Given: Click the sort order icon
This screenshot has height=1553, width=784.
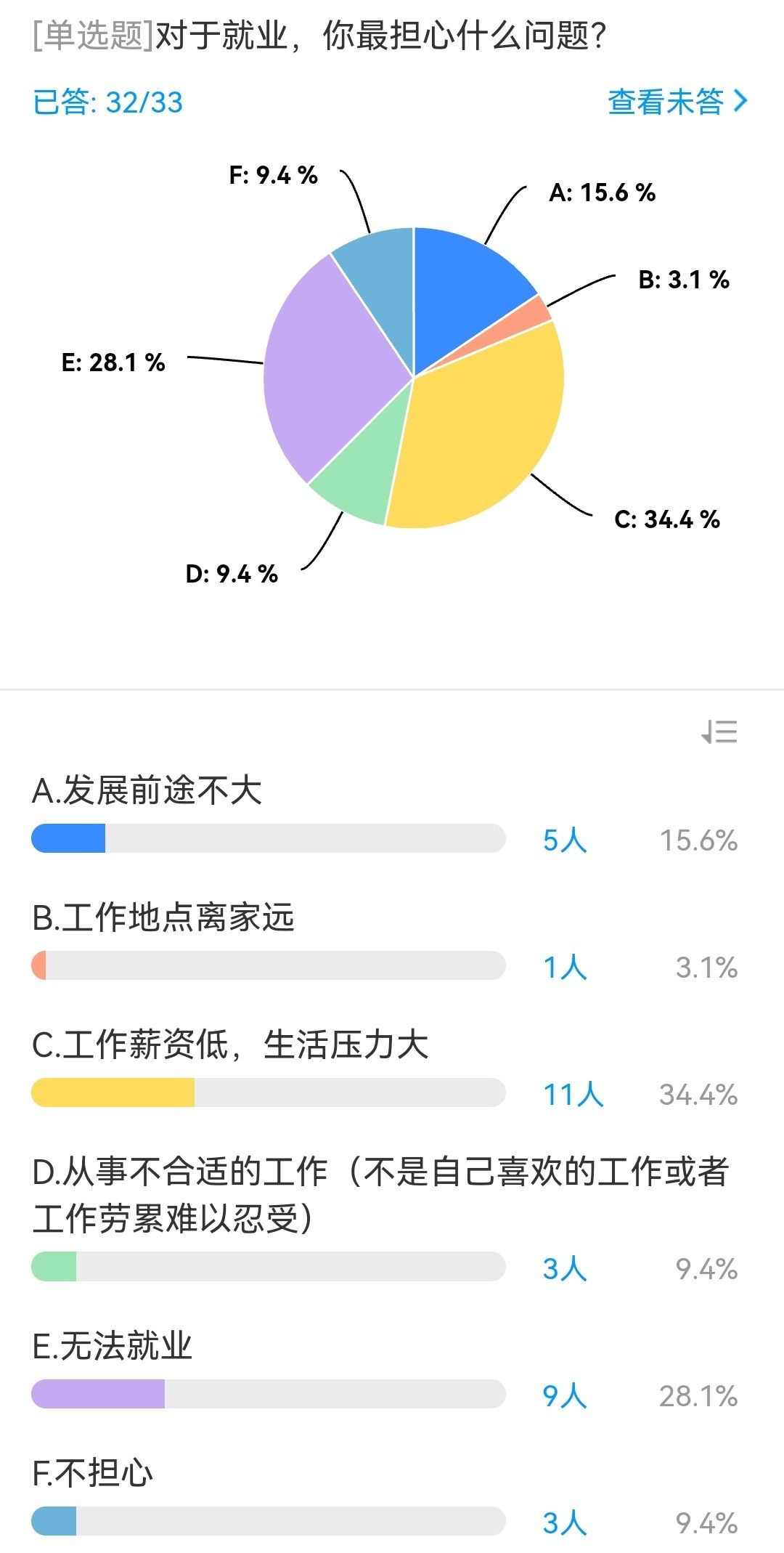Looking at the screenshot, I should 719,731.
